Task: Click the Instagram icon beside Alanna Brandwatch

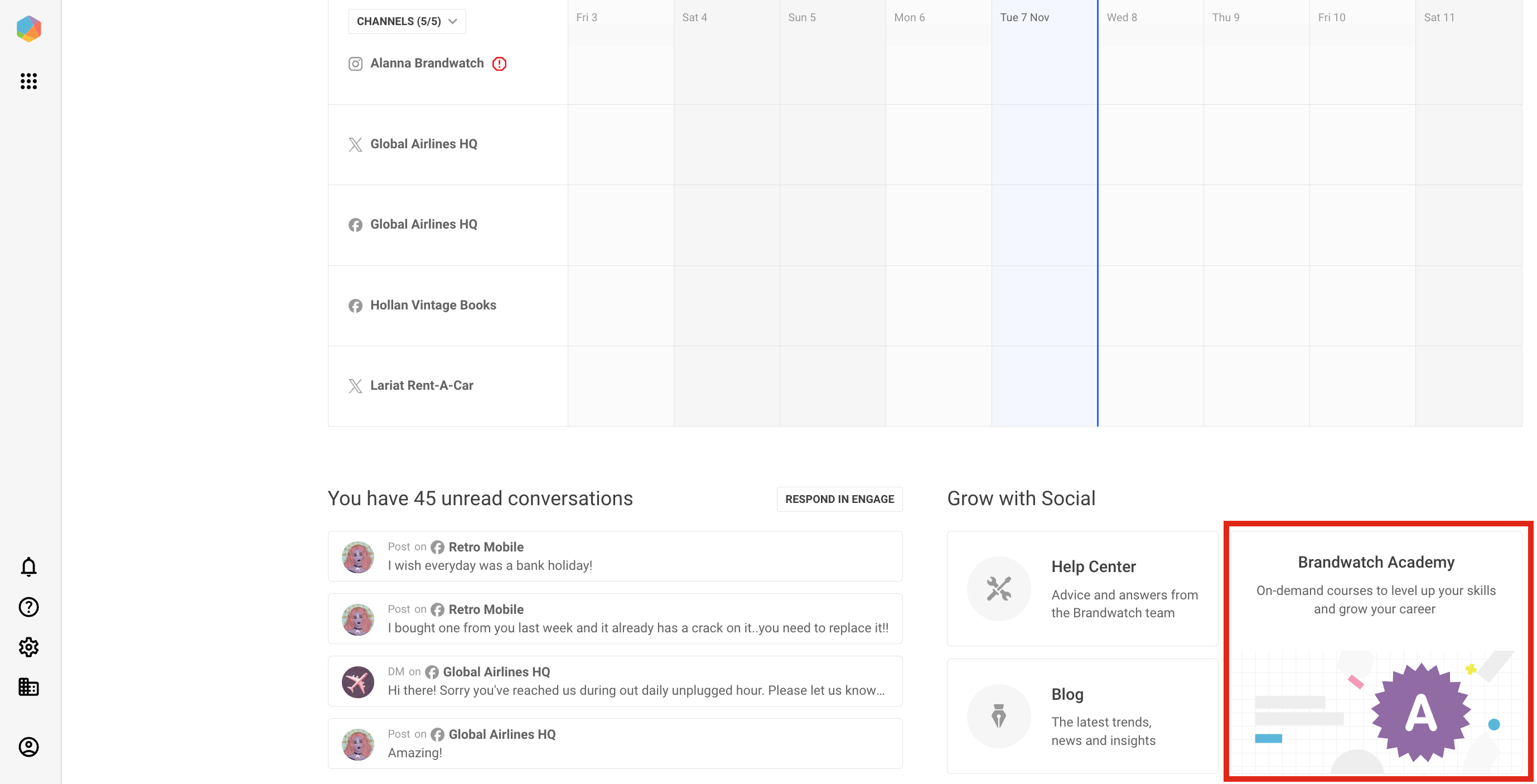Action: [x=355, y=64]
